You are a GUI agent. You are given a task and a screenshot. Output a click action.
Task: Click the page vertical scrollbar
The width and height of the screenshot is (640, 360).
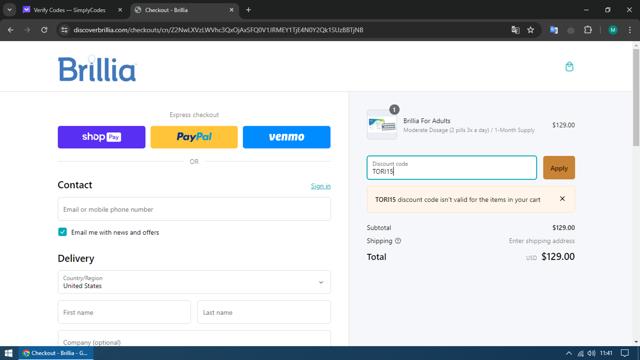[636, 98]
